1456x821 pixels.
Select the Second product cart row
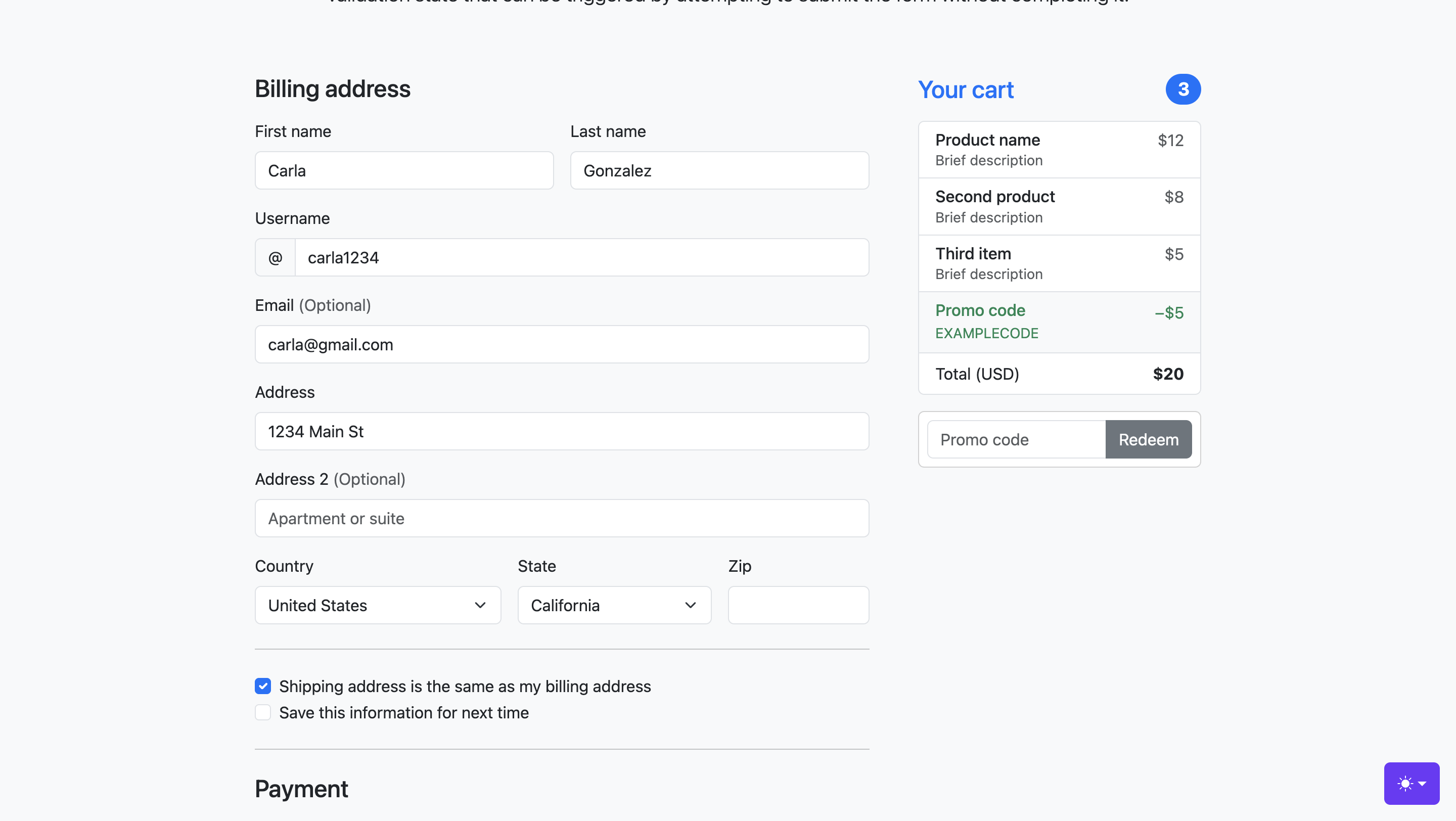pos(1059,207)
